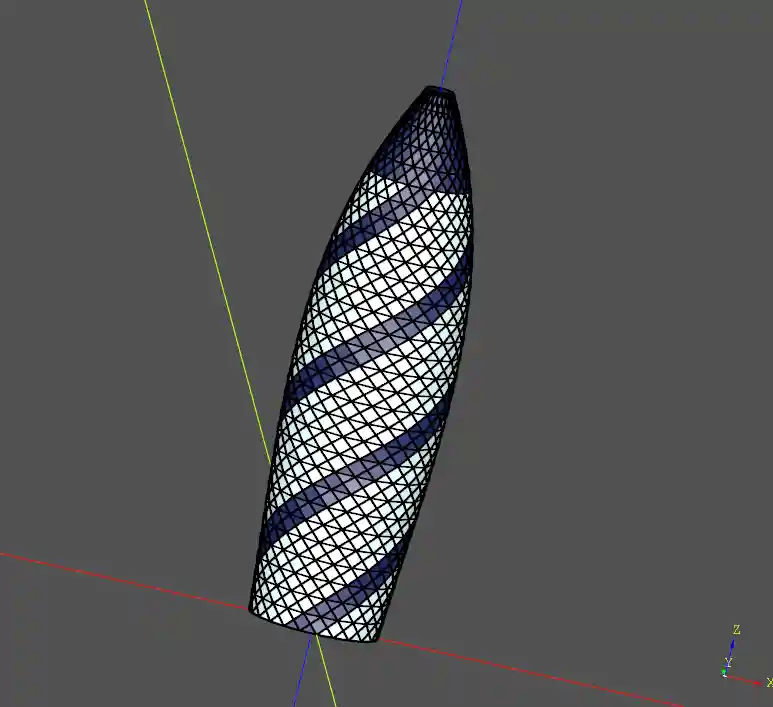Select the striped gherkin tower model
This screenshot has width=773, height=707.
(x=362, y=365)
